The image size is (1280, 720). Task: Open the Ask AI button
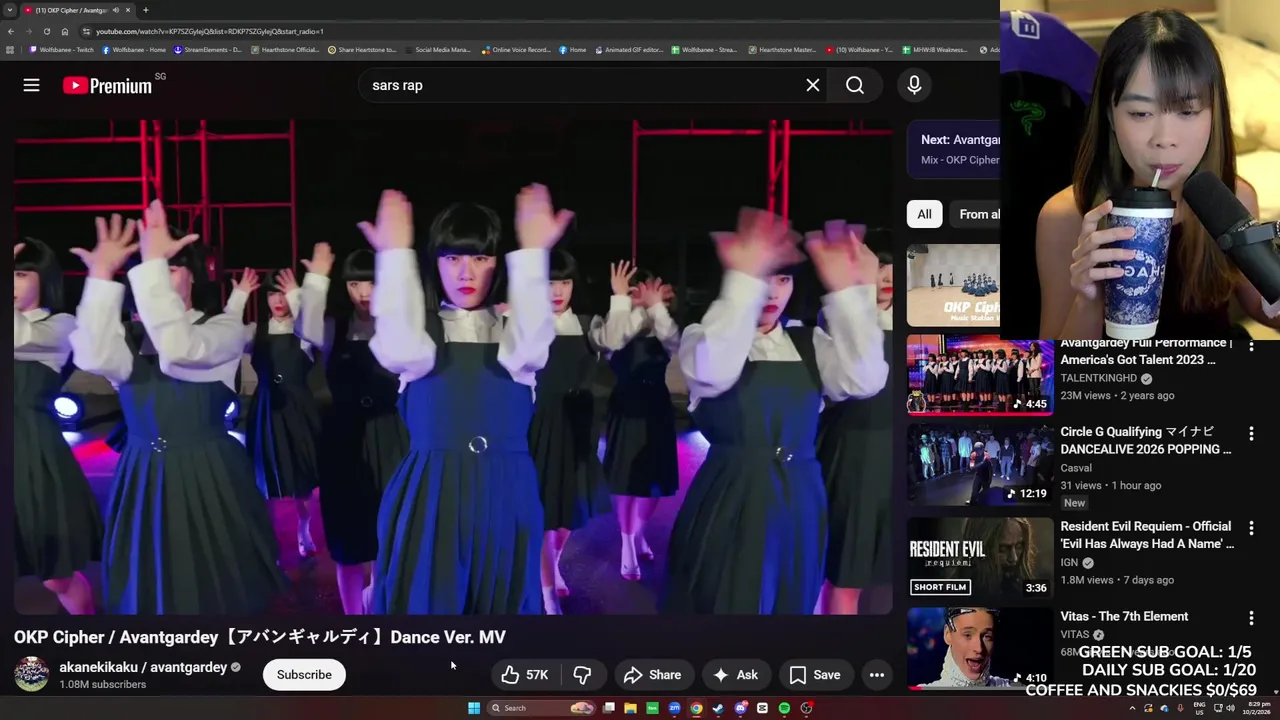click(x=735, y=675)
